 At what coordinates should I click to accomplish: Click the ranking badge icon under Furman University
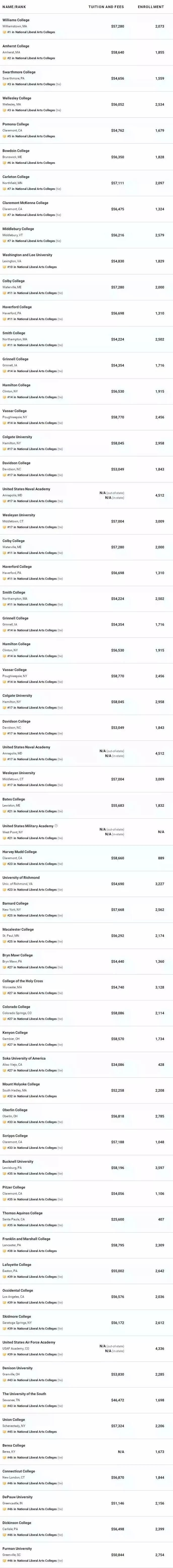tap(4, 1561)
